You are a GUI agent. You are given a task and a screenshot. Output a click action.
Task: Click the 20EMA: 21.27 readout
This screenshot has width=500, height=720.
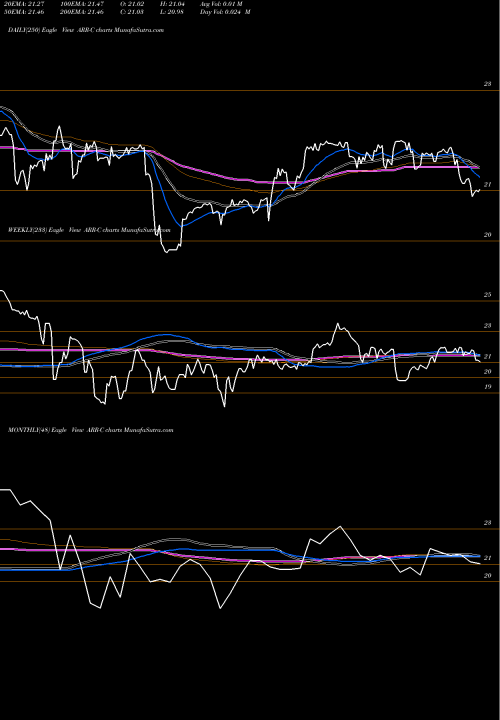(x=24, y=4)
